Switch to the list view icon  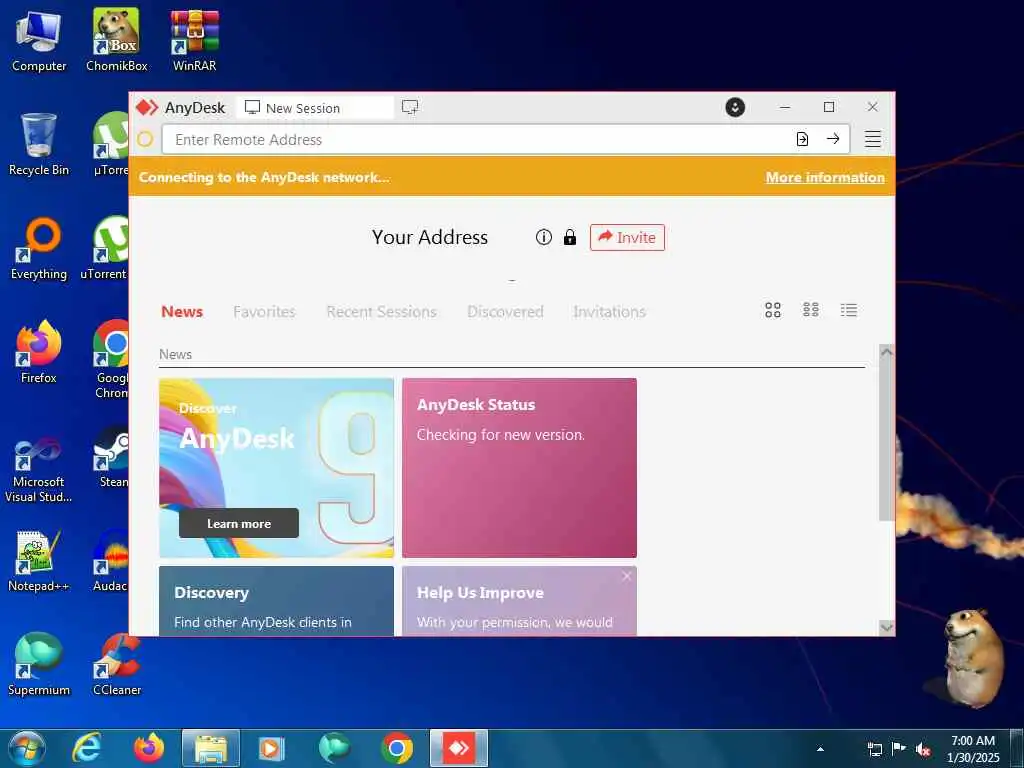click(x=848, y=310)
